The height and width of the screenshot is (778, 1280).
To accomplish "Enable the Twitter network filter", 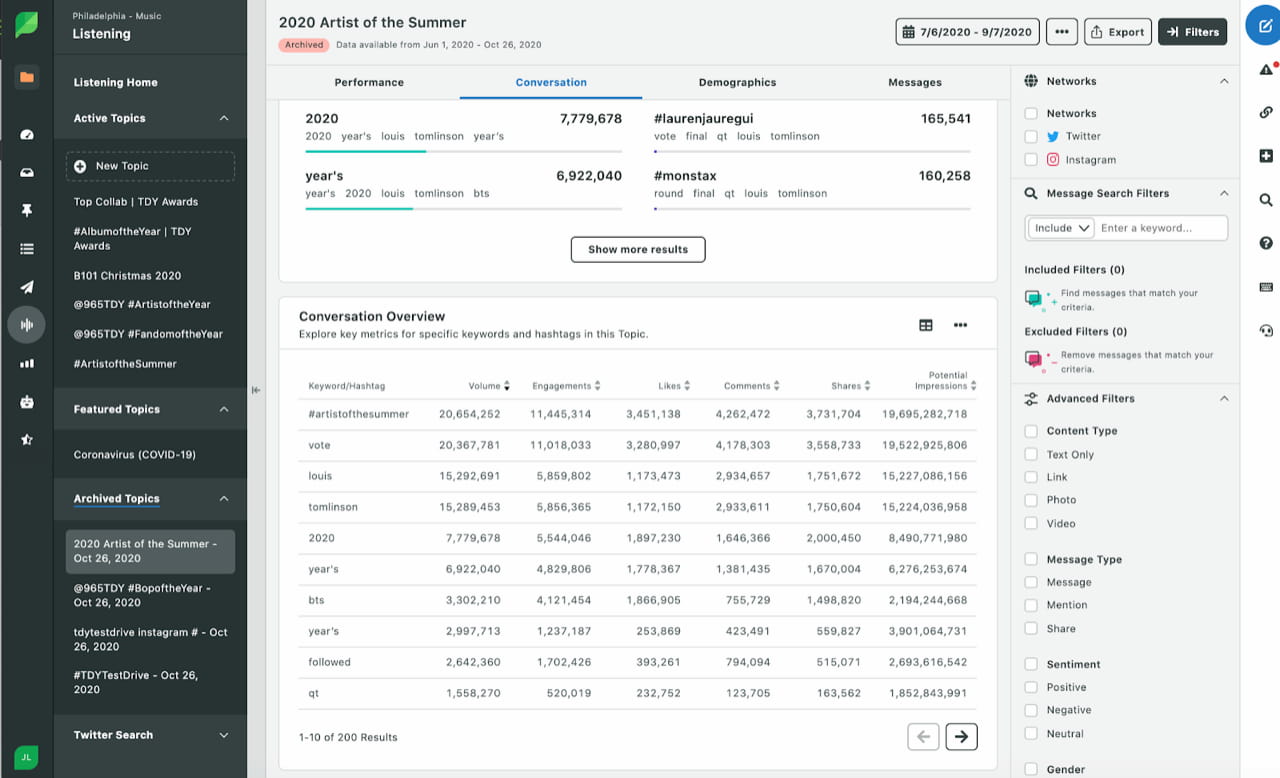I will 1031,136.
